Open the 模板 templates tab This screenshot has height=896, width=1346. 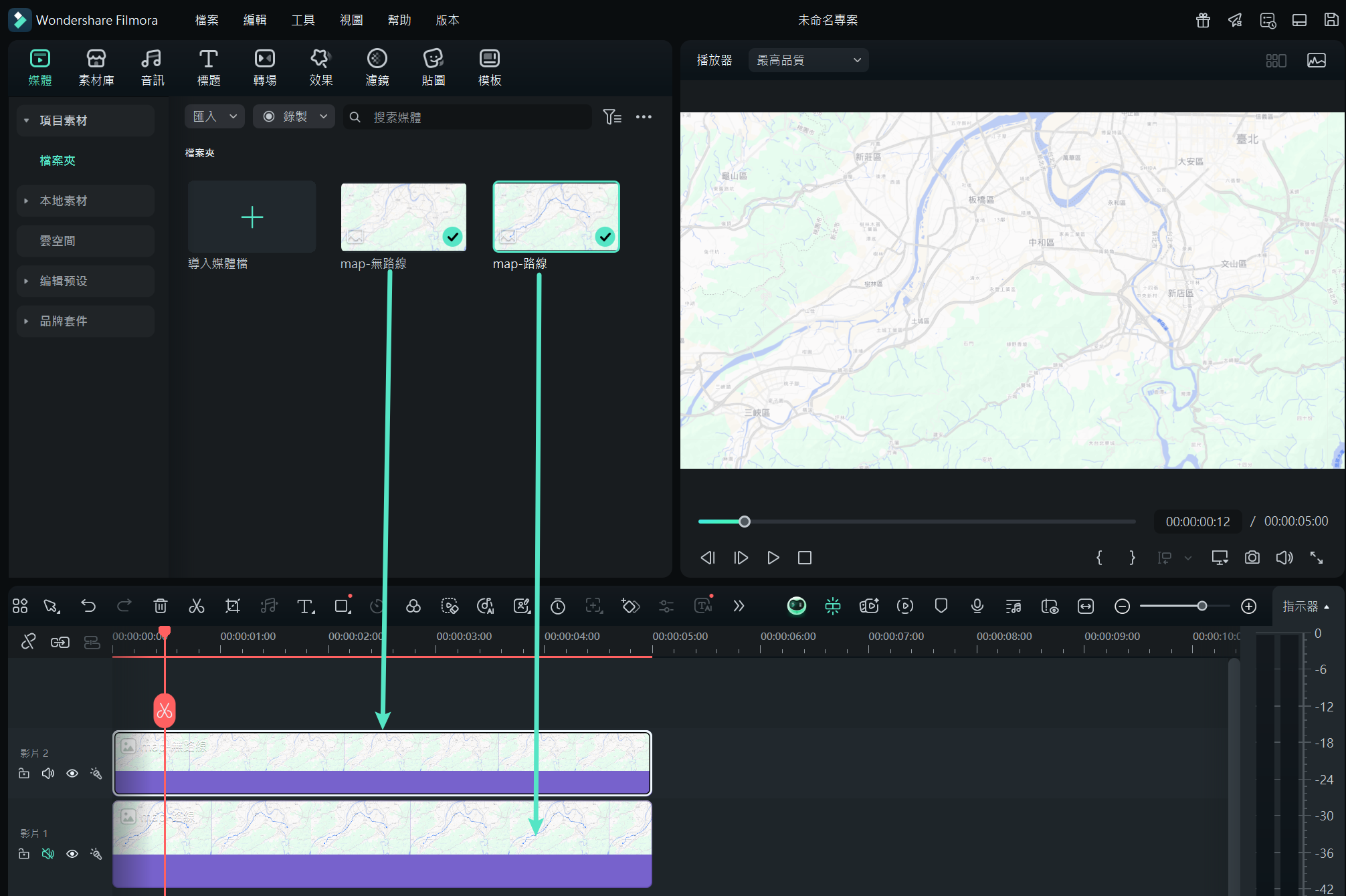click(490, 68)
